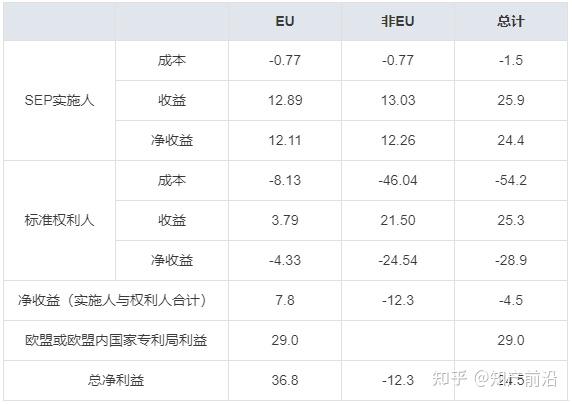Select the -54.2 total cost cell
This screenshot has height=404, width=572.
(511, 180)
